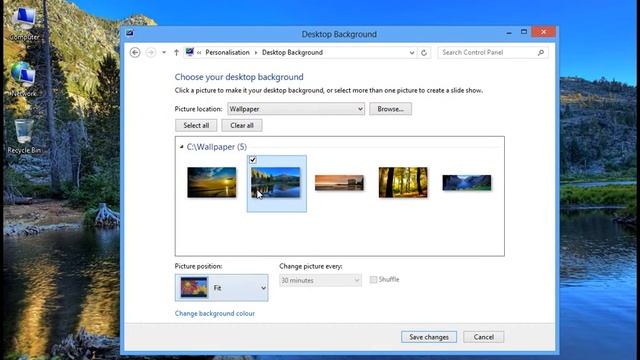Image resolution: width=640 pixels, height=360 pixels.
Task: Click the Control Panel icon in address bar
Action: pos(190,52)
